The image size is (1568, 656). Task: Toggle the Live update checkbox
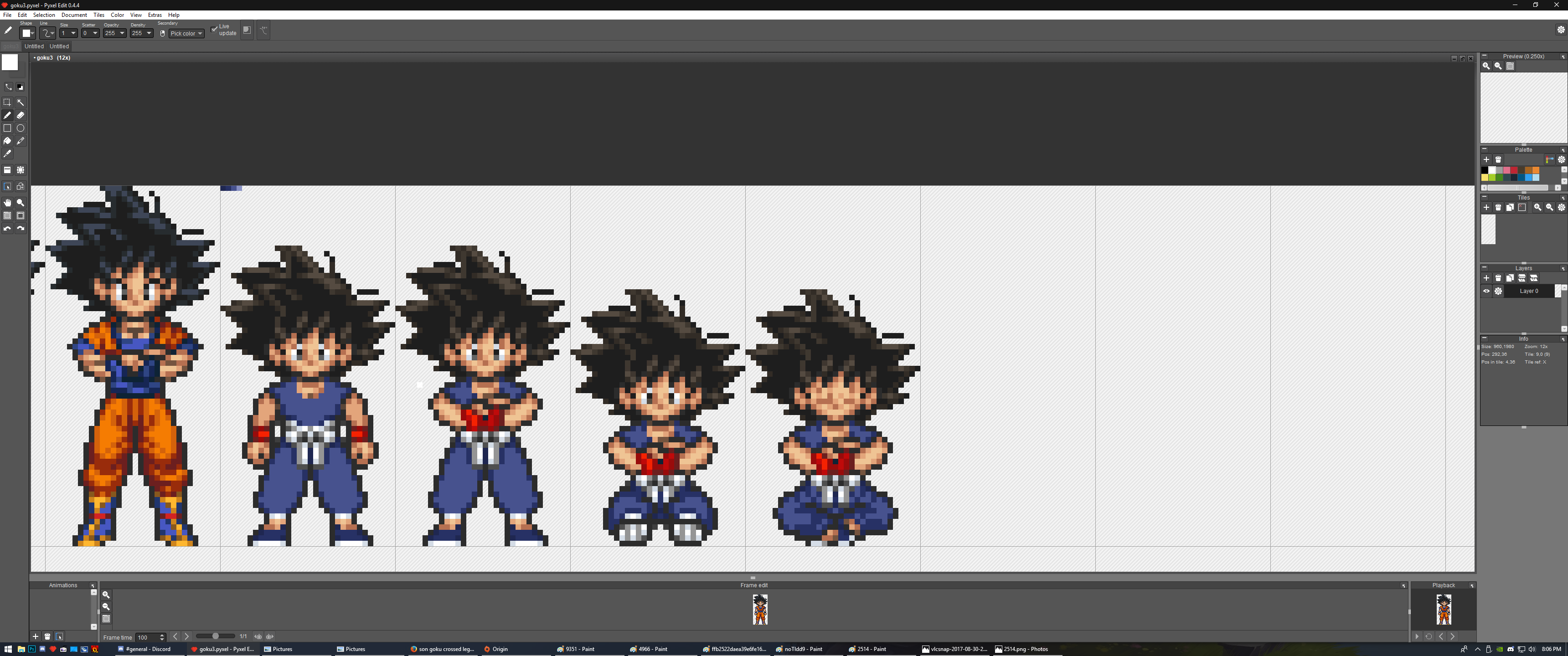pos(214,29)
